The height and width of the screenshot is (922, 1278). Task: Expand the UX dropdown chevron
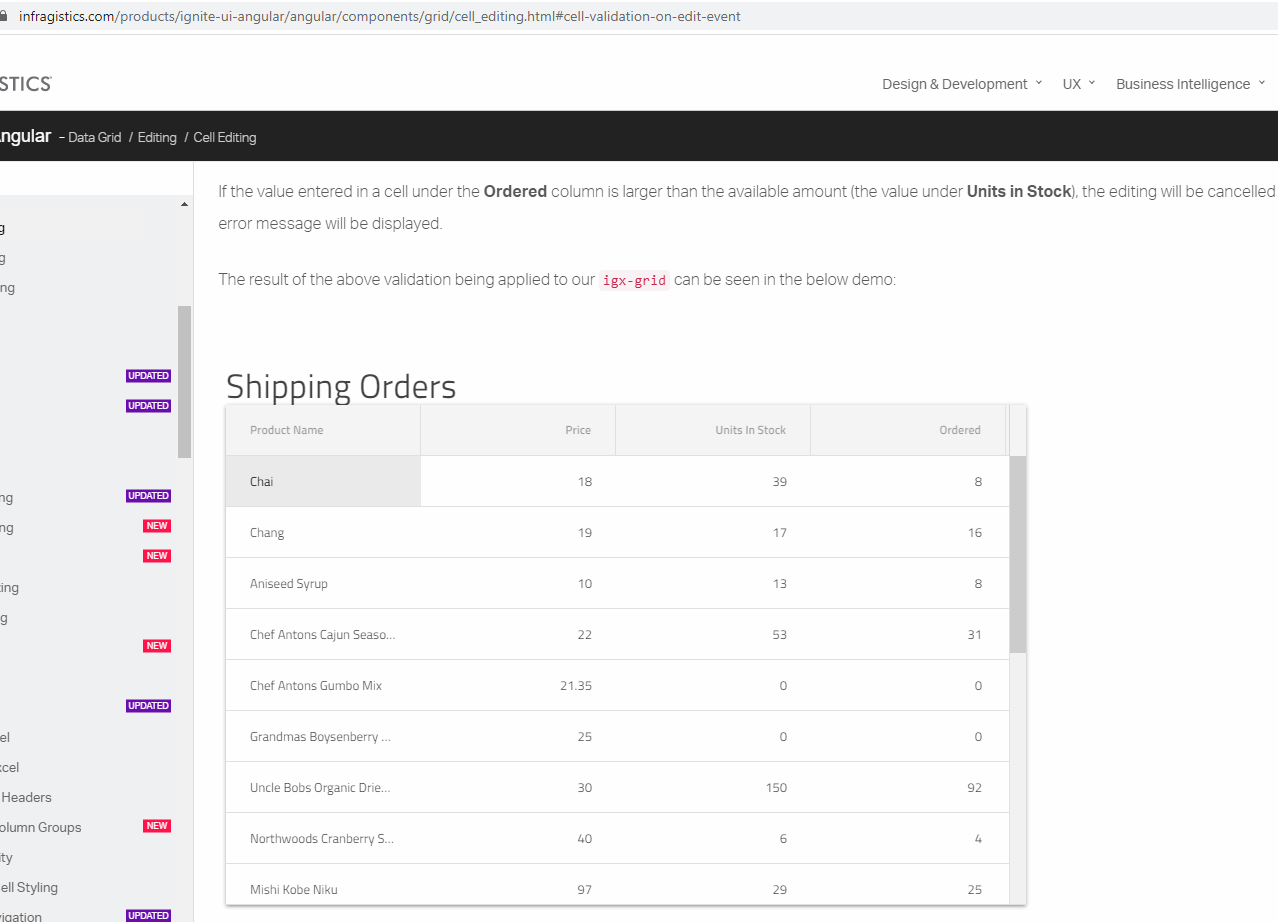point(1092,84)
